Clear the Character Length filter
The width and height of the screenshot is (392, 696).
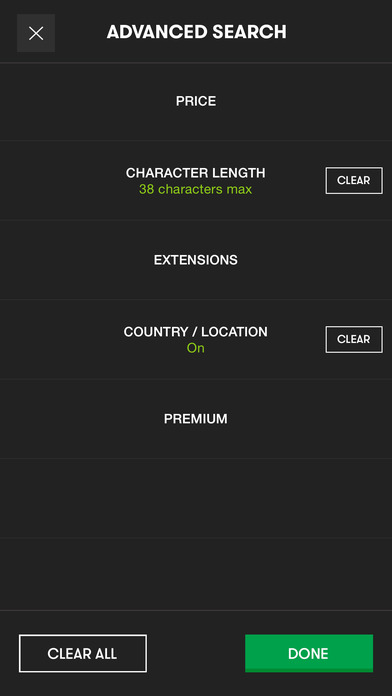click(354, 181)
